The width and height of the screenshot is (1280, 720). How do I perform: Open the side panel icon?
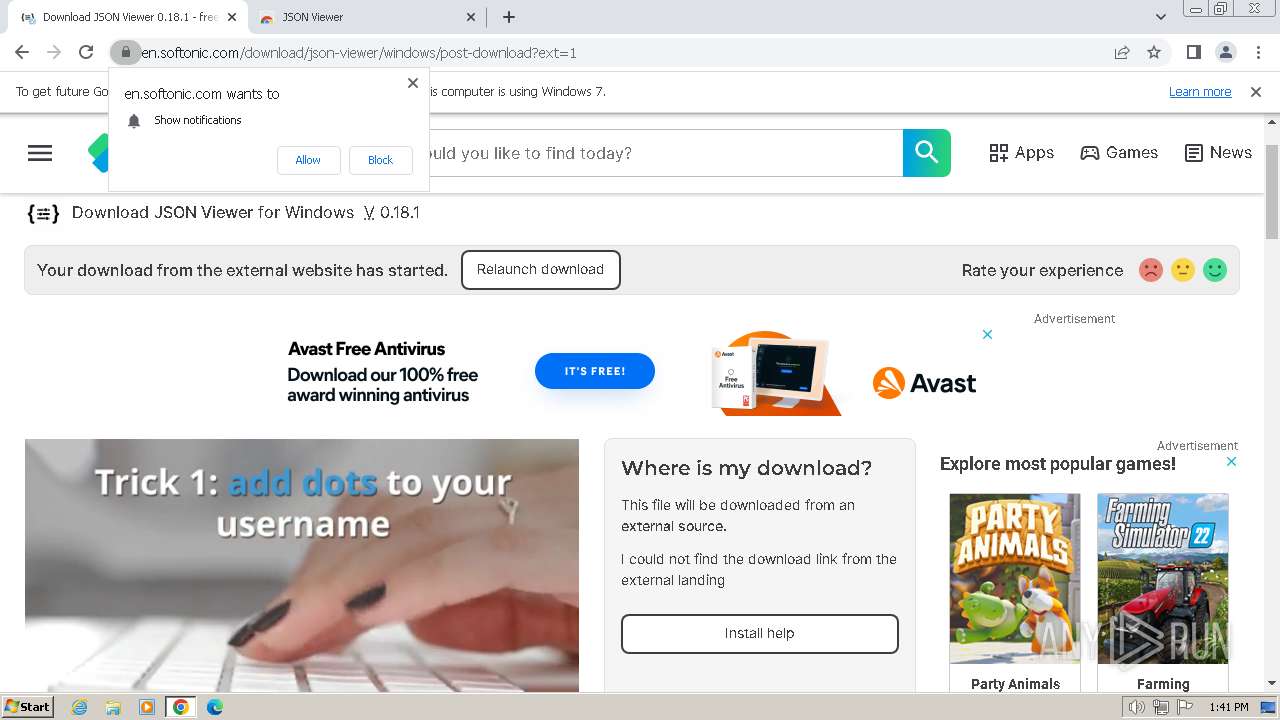(1193, 52)
